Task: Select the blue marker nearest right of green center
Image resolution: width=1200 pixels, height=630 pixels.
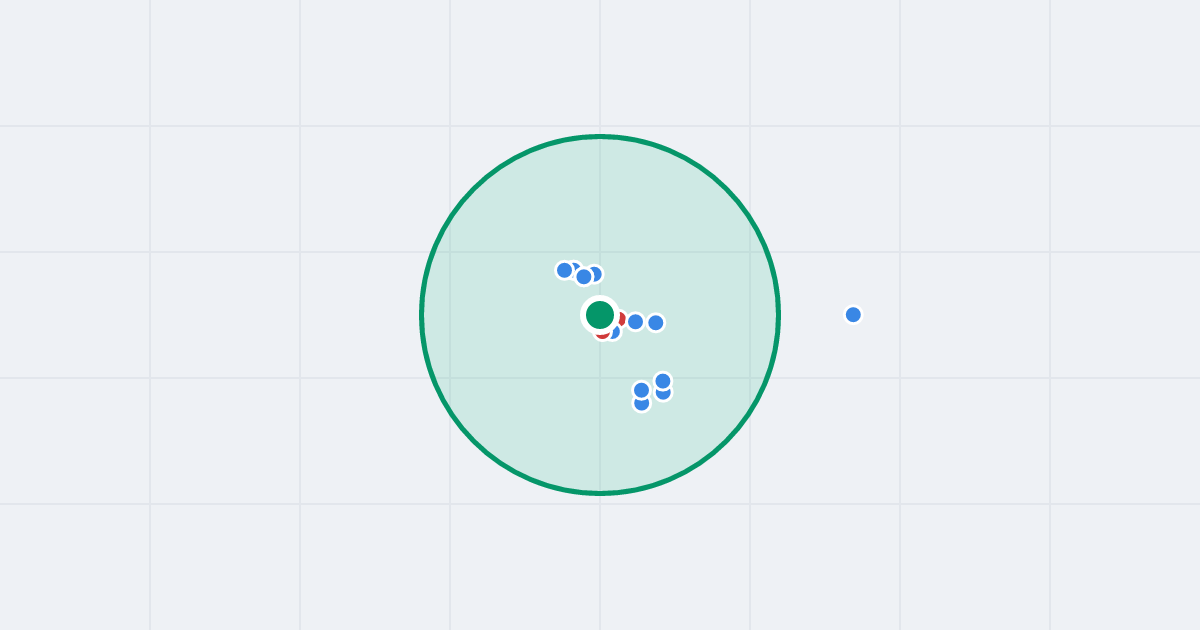Action: [x=635, y=322]
